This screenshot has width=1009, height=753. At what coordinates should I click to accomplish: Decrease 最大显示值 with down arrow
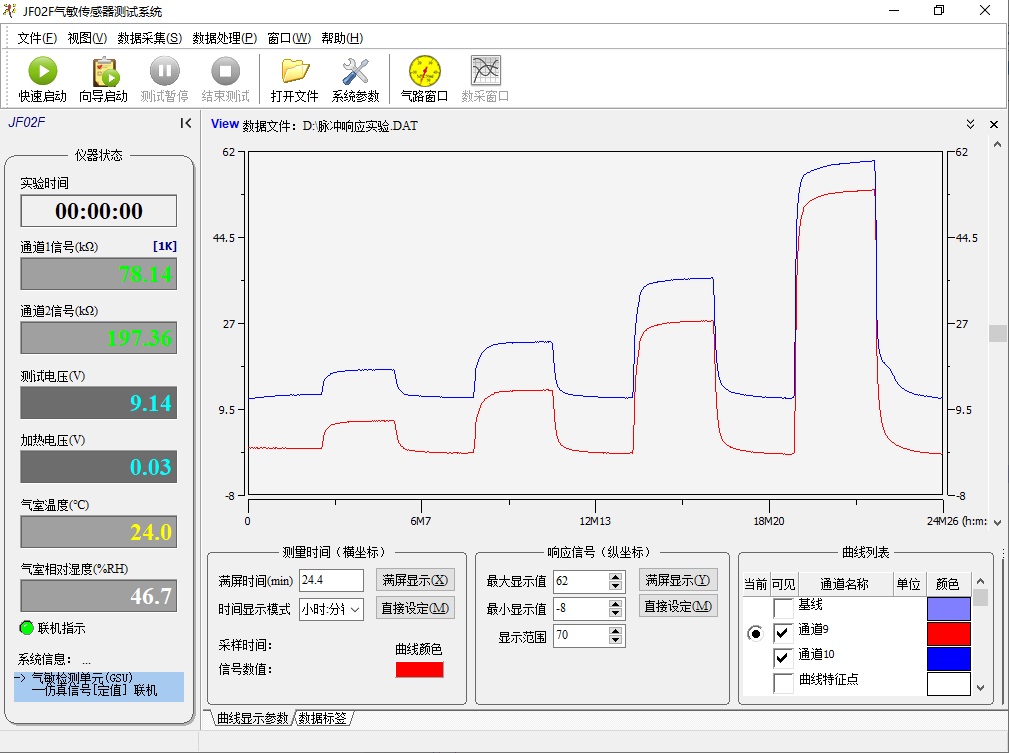616,586
